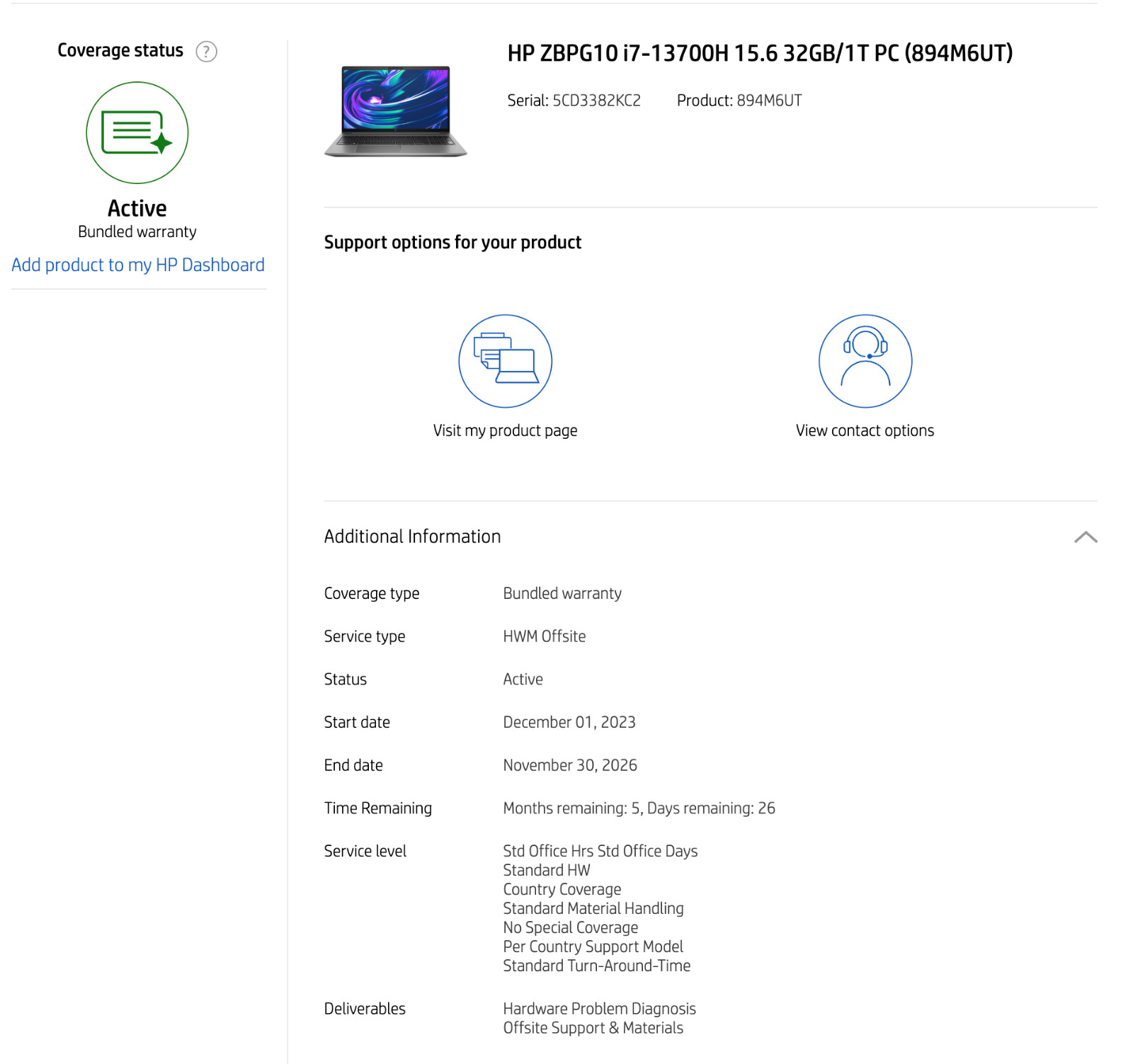Viewport: 1133px width, 1064px height.
Task: Click Months remaining: 5, Days remaining: 26
Action: point(639,808)
